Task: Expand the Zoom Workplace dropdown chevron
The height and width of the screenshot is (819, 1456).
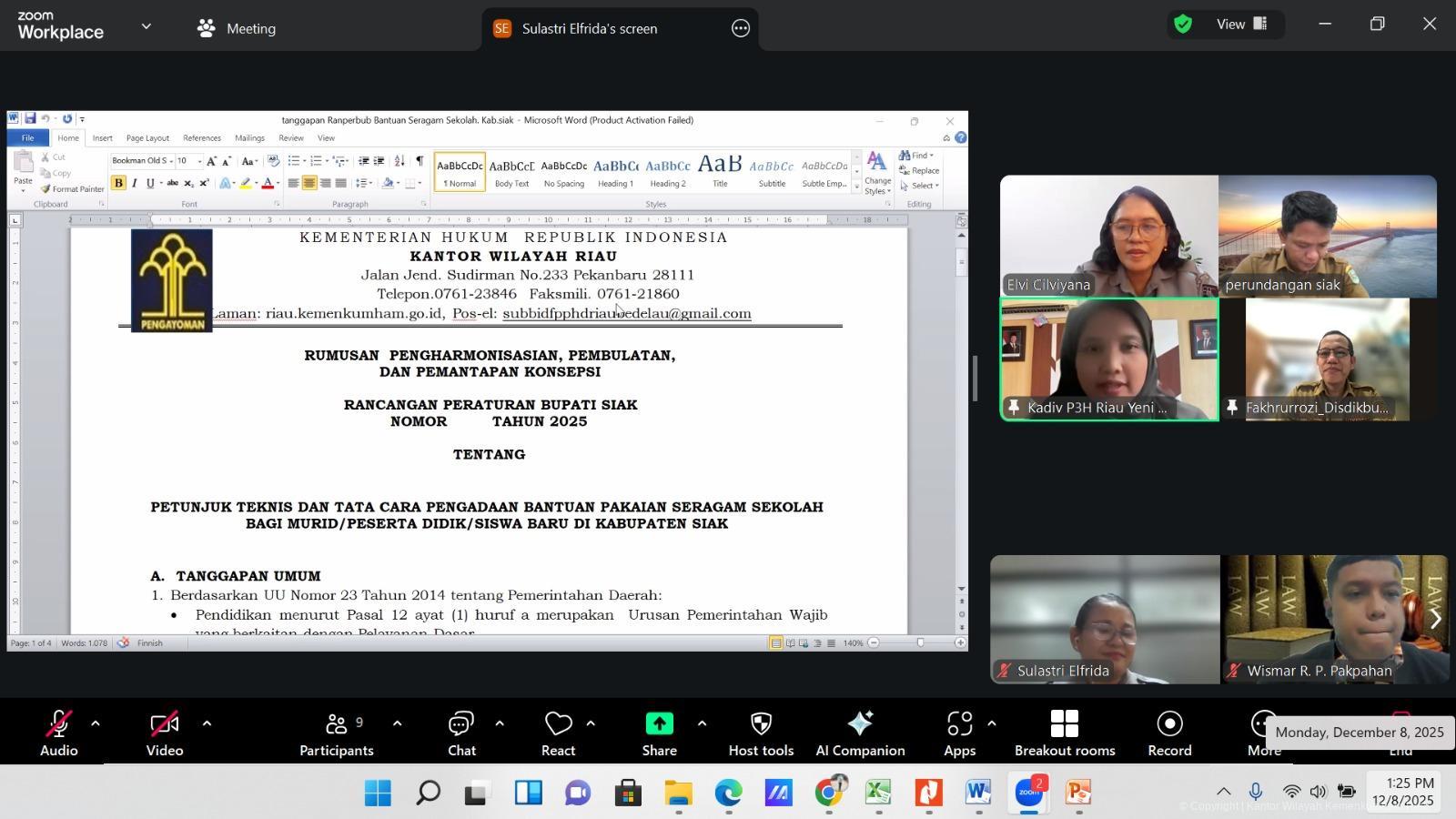Action: tap(147, 27)
